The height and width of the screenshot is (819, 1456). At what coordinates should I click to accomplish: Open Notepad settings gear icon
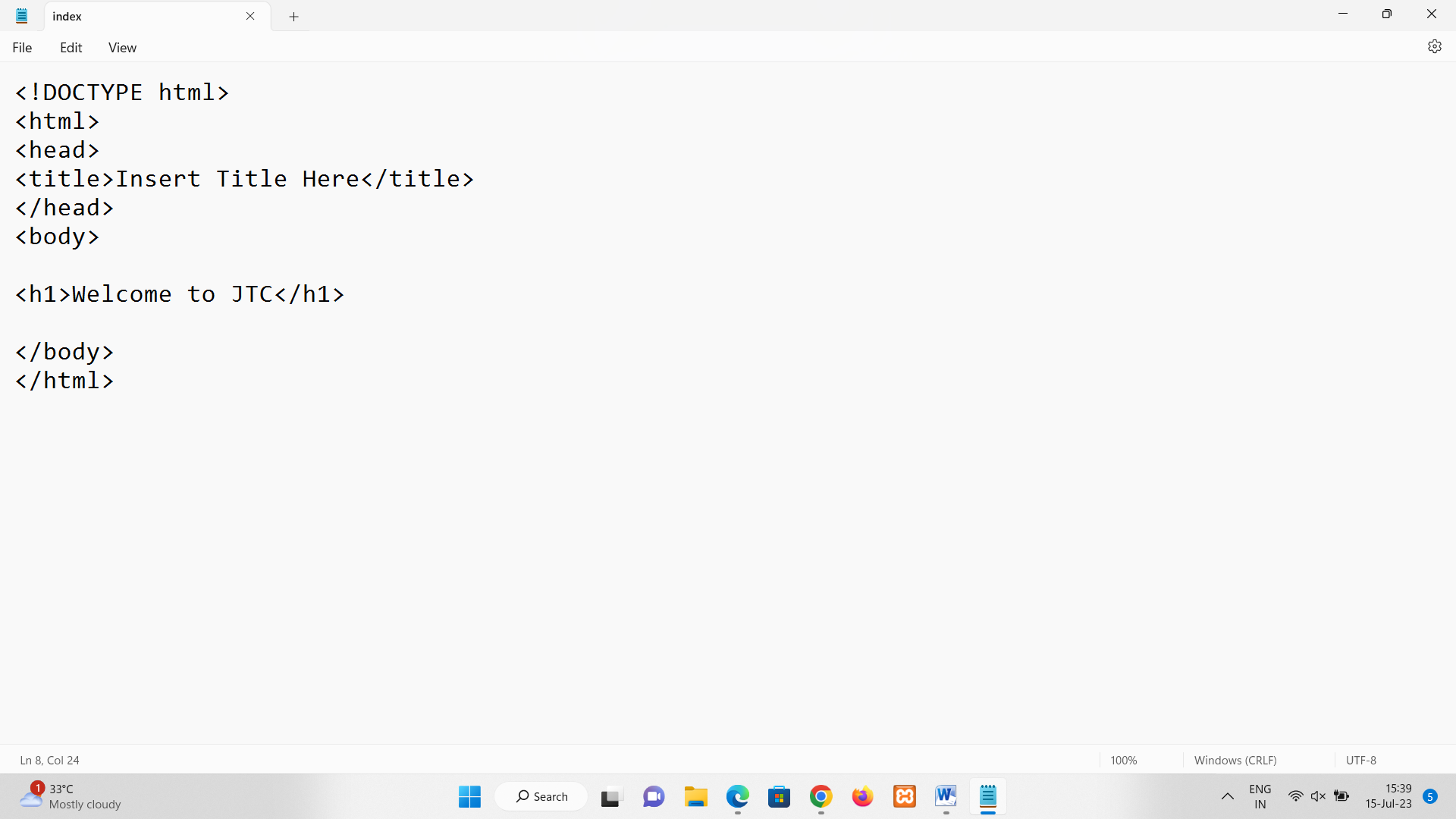coord(1434,47)
